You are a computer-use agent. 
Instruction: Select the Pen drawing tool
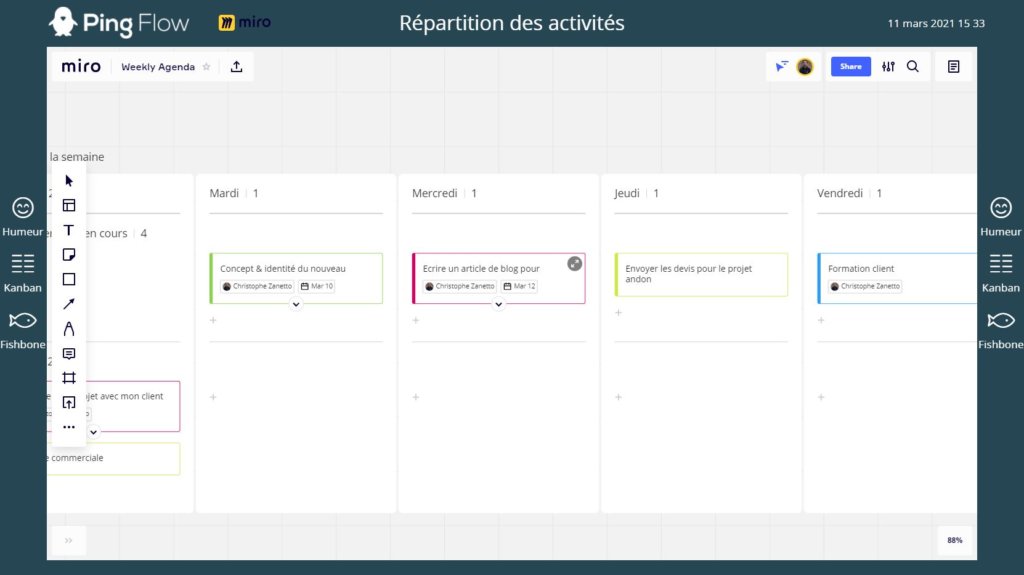click(69, 329)
